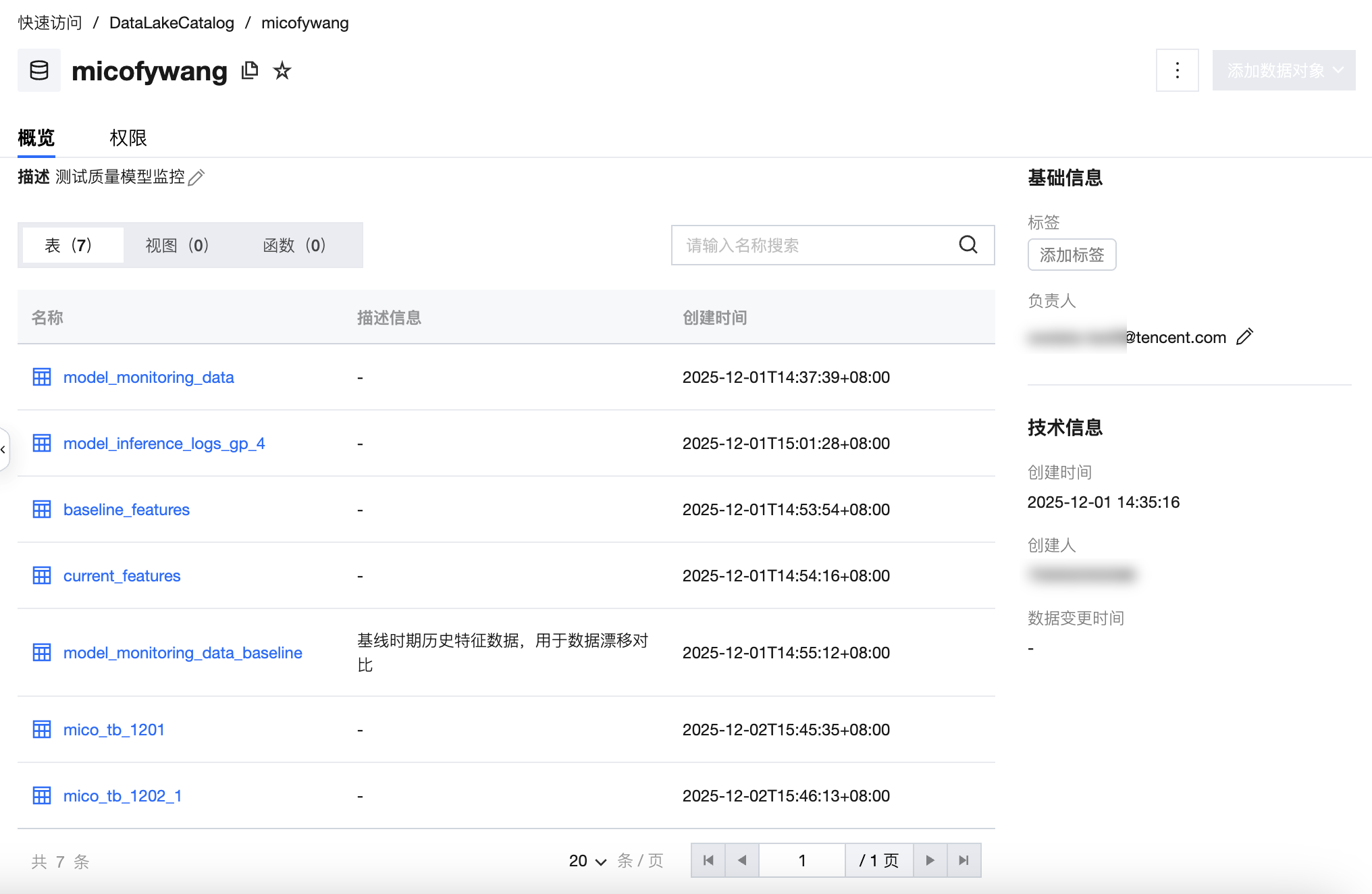This screenshot has width=1372, height=894.
Task: Open the three-dot more options menu
Action: click(1177, 70)
